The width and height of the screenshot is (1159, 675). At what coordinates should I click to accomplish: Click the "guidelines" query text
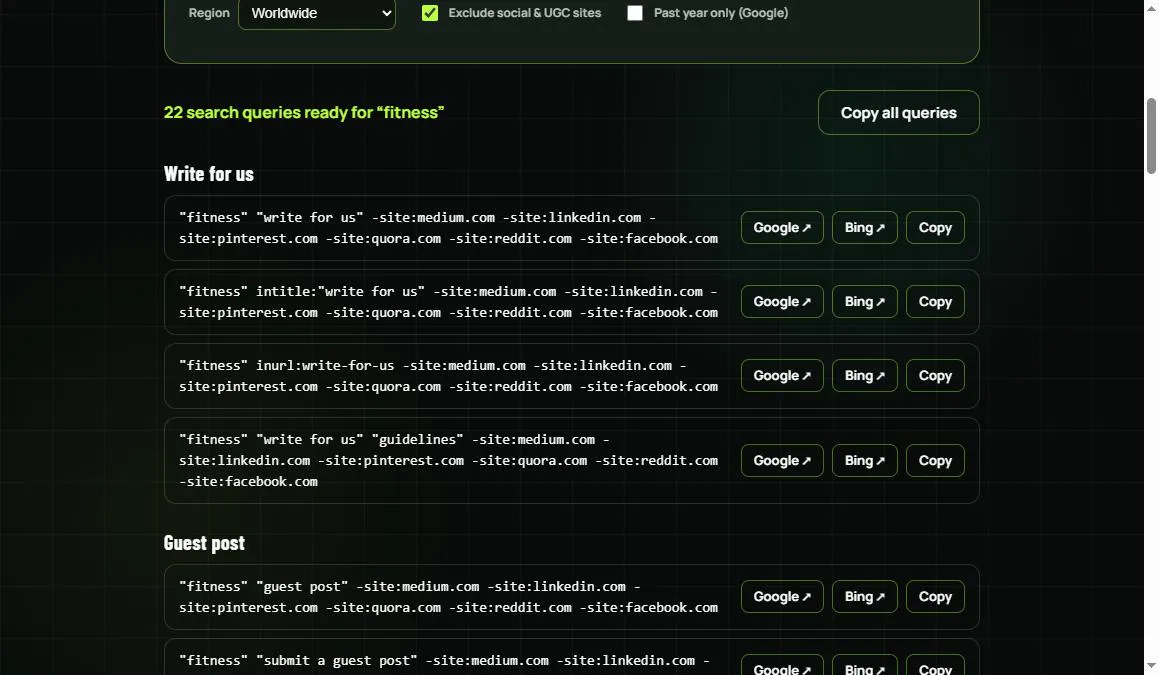tap(448, 461)
